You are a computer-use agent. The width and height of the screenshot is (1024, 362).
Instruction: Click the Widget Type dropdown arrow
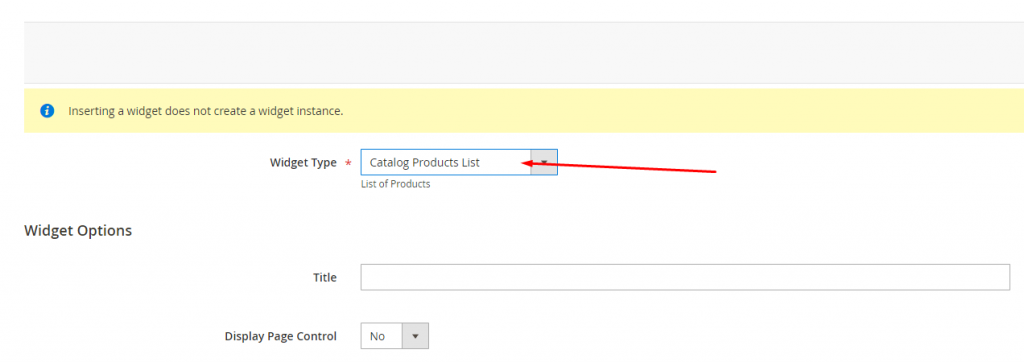tap(544, 163)
